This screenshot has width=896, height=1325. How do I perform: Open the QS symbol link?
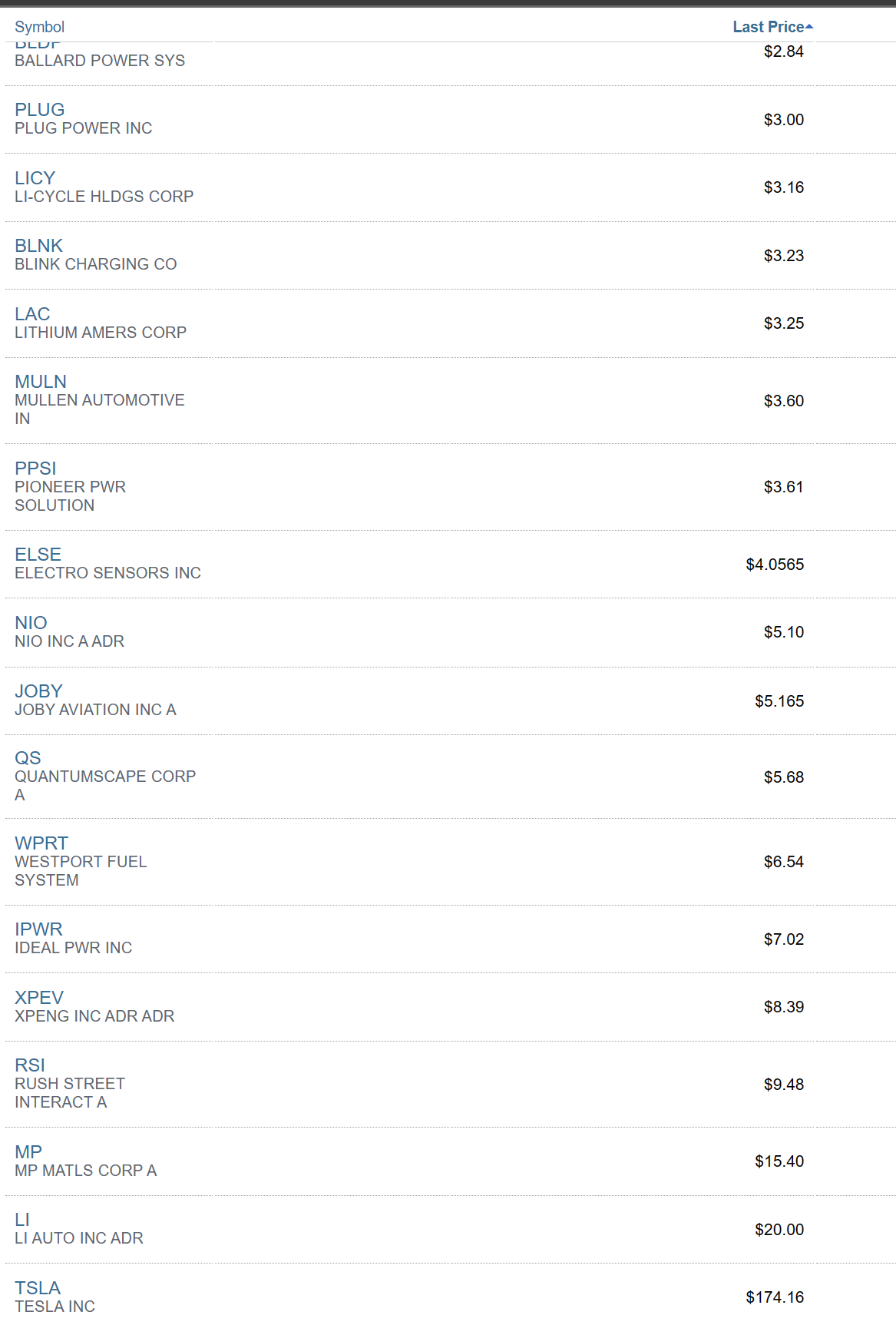point(28,758)
